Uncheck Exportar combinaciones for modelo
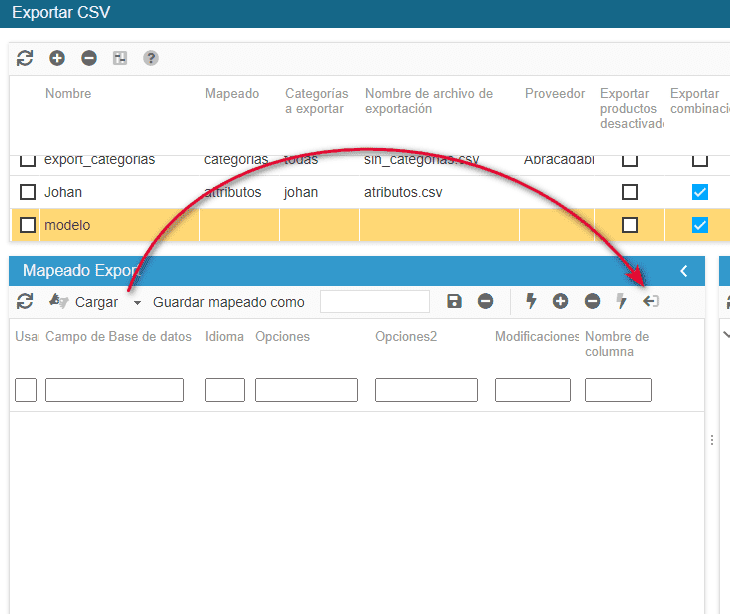732x614 pixels. pyautogui.click(x=700, y=225)
